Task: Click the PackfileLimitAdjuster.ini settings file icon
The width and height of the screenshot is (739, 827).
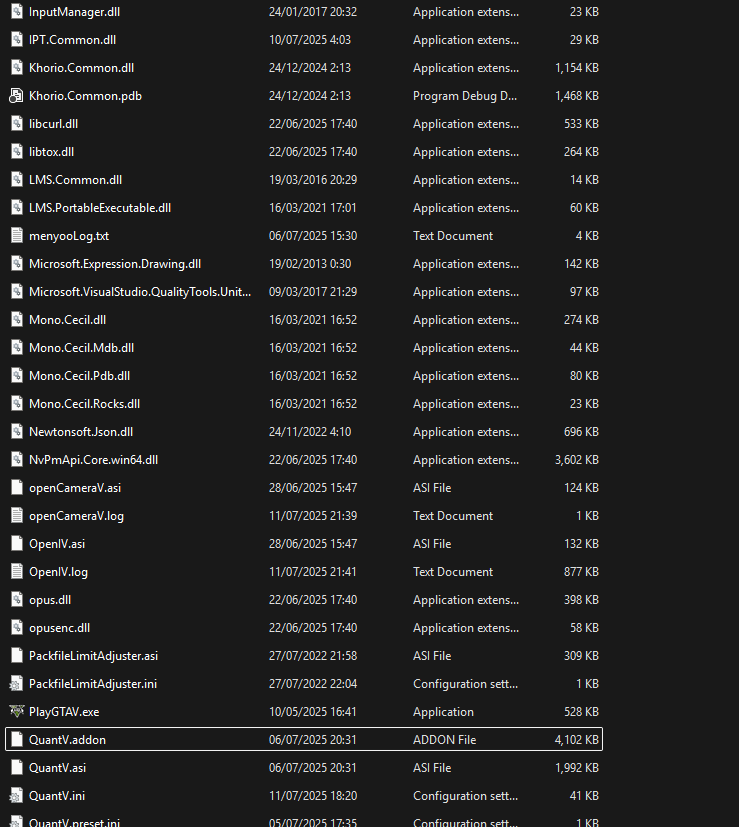Action: pos(16,684)
